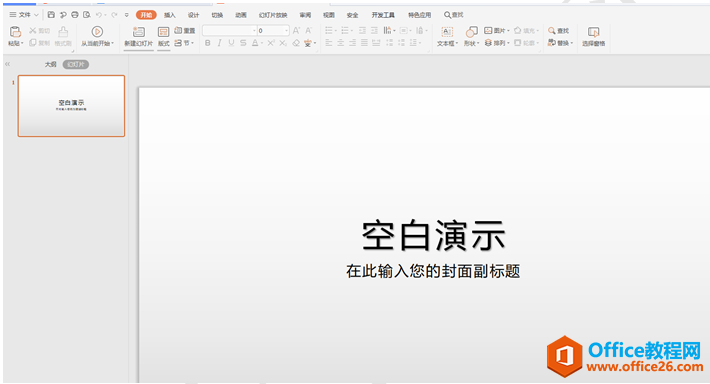710x384 pixels.
Task: Open the text direction dropdown icon
Action: click(389, 31)
